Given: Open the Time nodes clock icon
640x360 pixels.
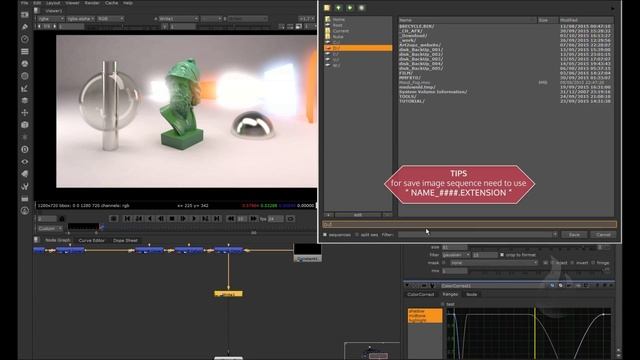Looking at the screenshot, I should pyautogui.click(x=24, y=39).
